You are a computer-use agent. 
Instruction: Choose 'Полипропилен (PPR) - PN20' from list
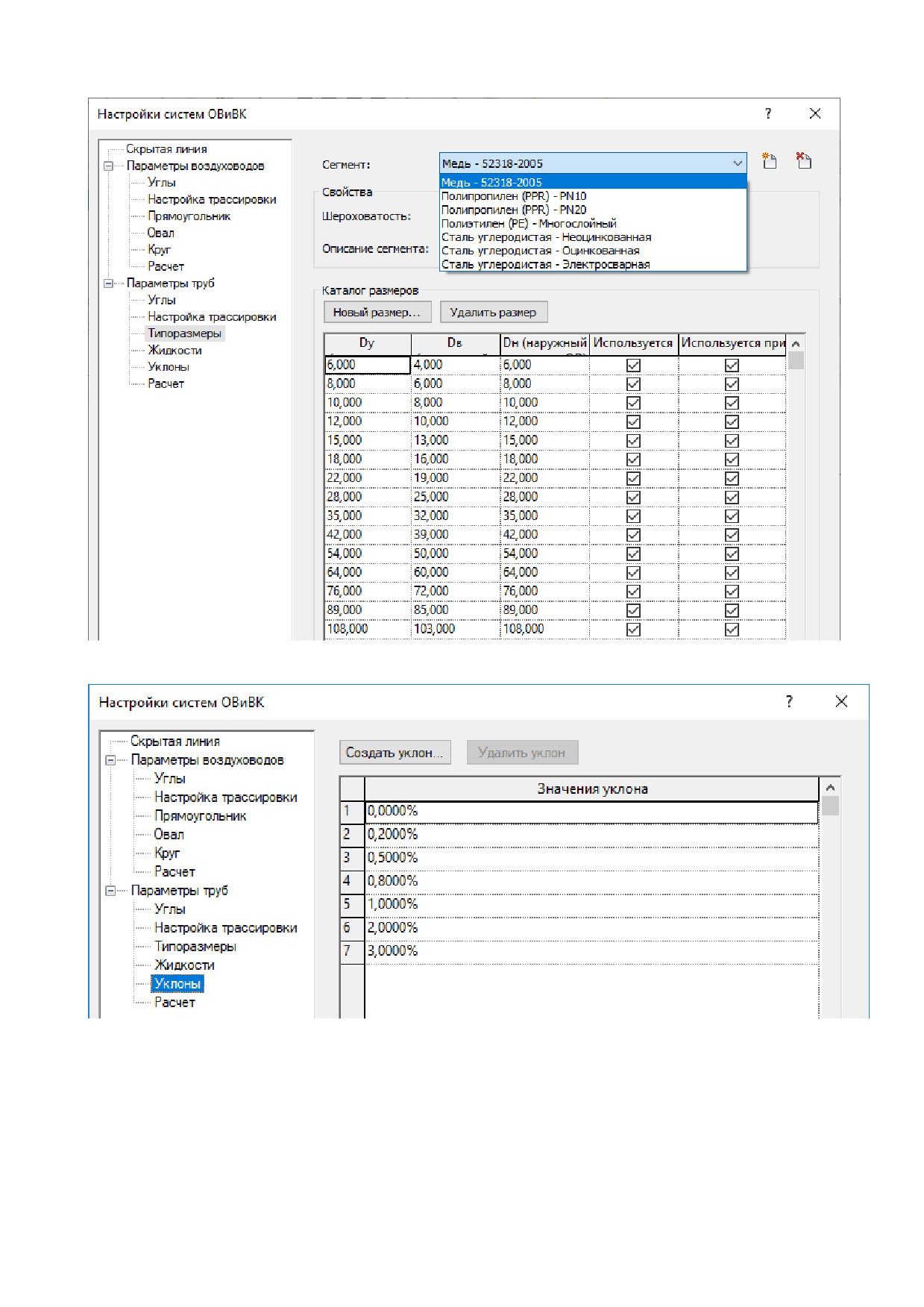pyautogui.click(x=514, y=210)
